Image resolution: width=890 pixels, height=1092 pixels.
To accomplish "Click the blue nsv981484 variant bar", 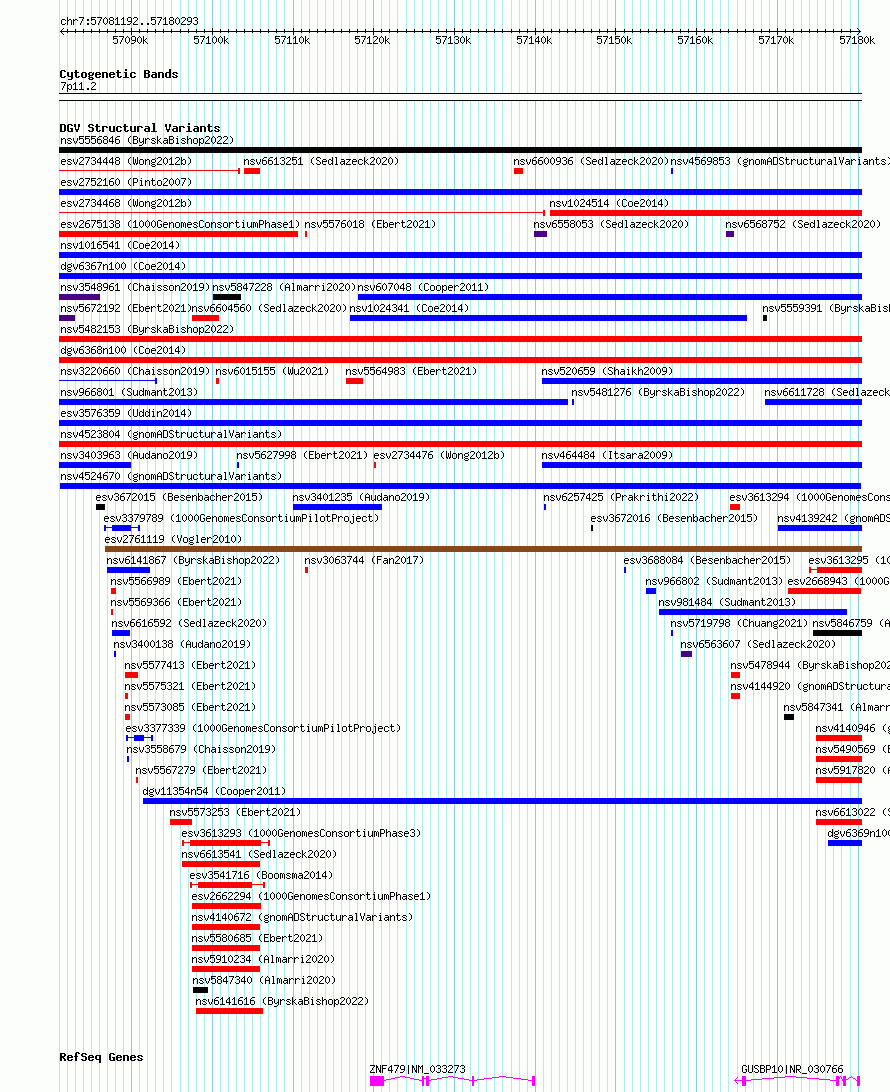I will coord(753,612).
